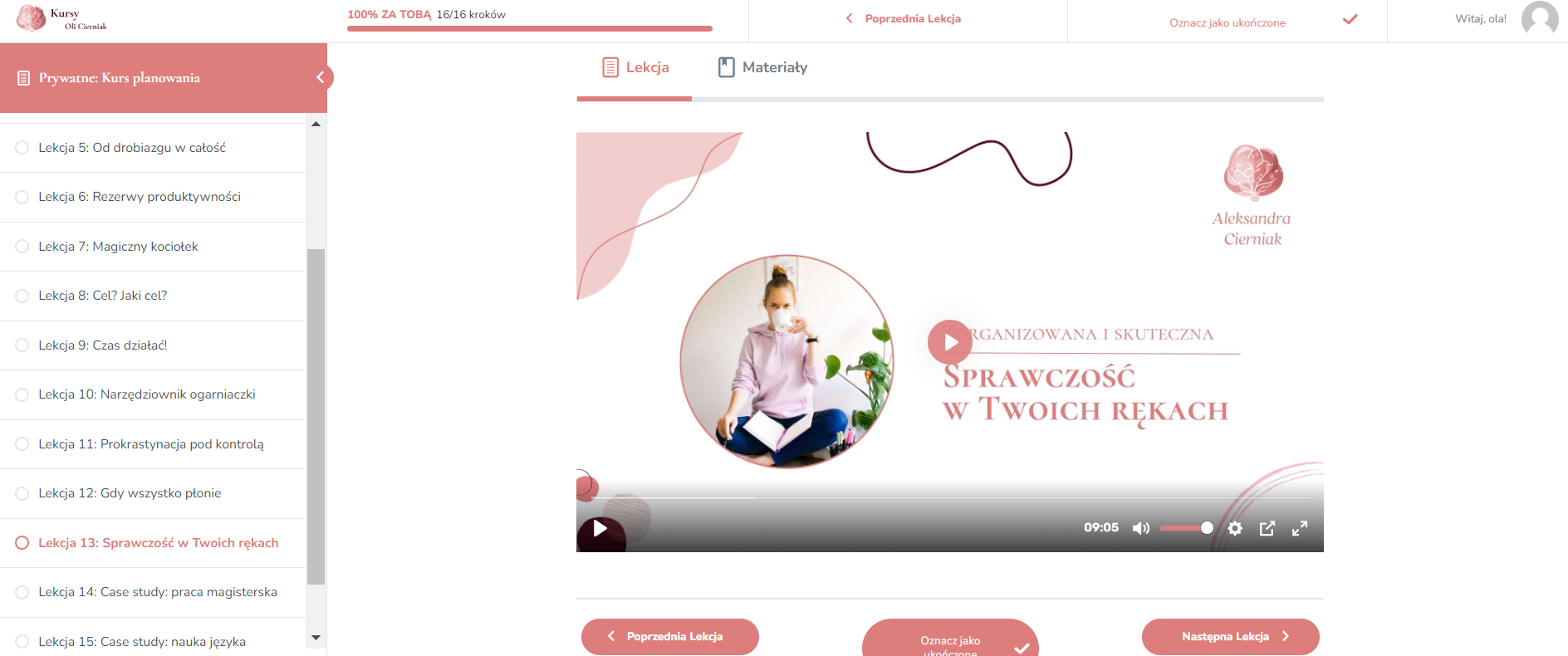Open video settings gear icon
This screenshot has height=656, width=1568.
(1235, 528)
